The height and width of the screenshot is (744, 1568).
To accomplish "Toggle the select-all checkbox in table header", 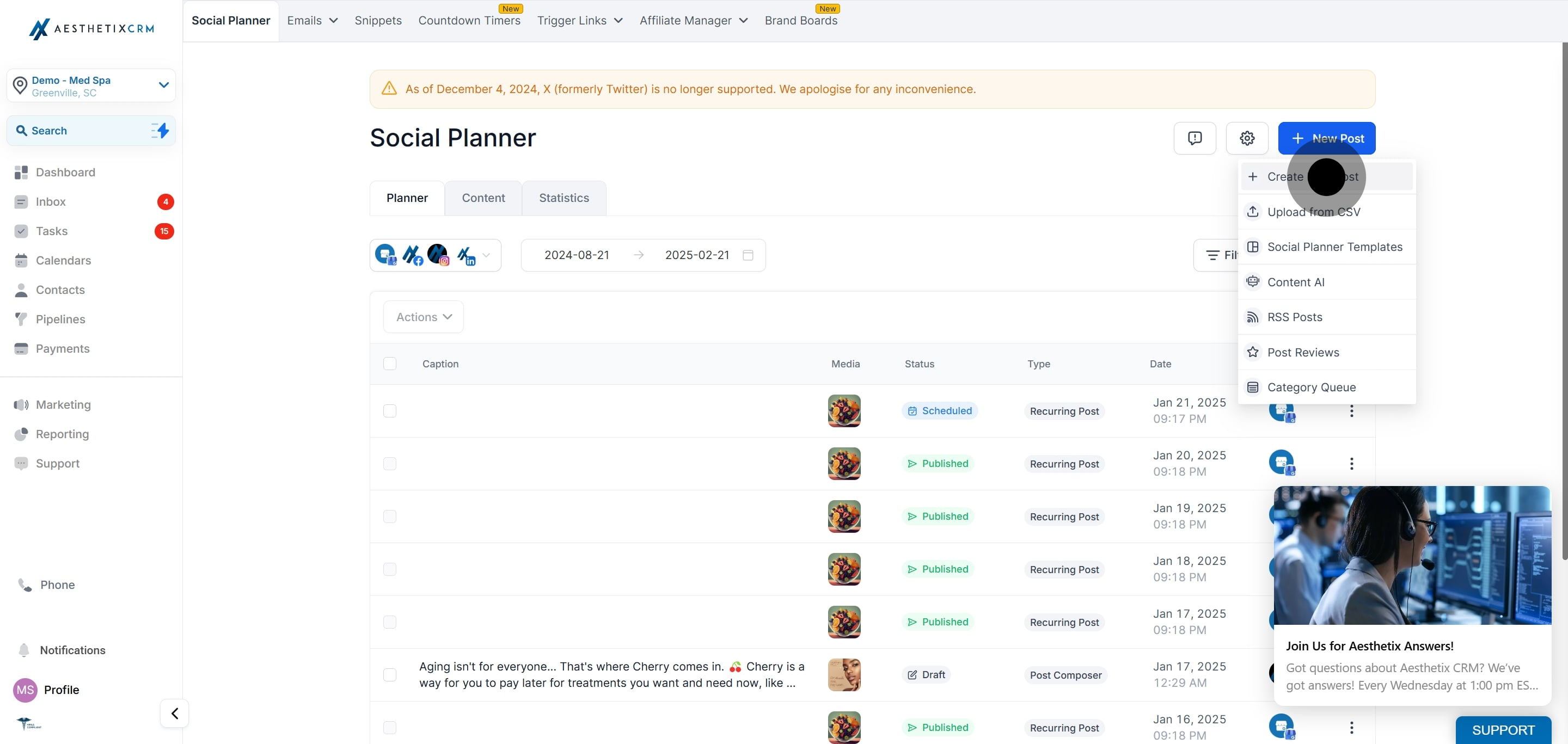I will tap(390, 363).
